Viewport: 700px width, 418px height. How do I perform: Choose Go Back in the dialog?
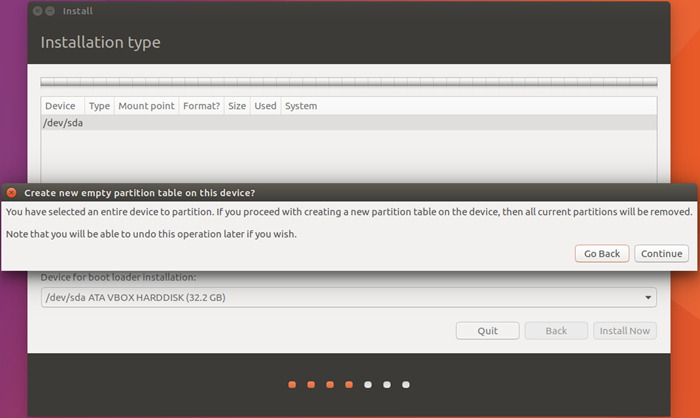(x=602, y=254)
